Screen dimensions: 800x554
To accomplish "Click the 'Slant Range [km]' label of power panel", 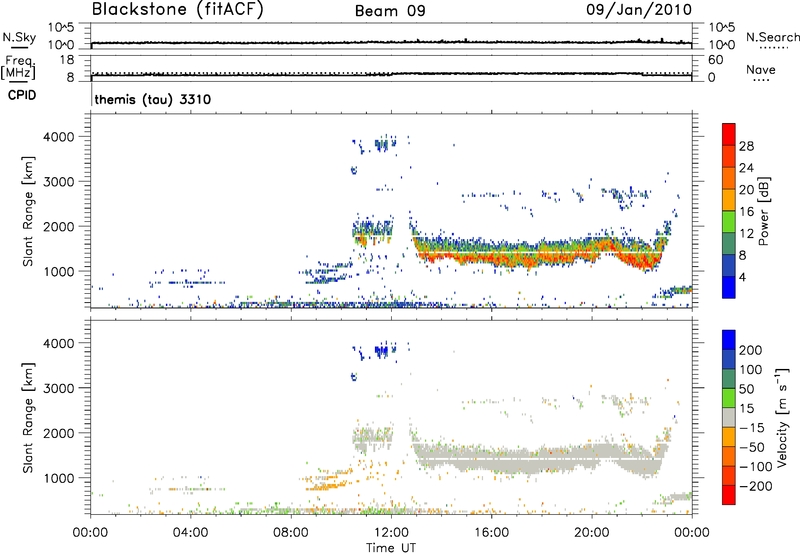I will [28, 211].
